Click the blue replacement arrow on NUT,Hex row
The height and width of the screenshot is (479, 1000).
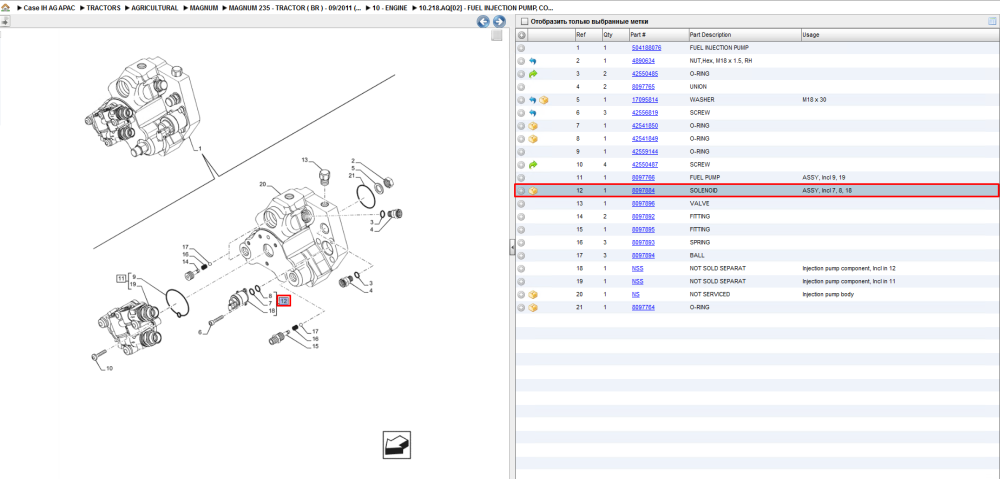tap(533, 61)
